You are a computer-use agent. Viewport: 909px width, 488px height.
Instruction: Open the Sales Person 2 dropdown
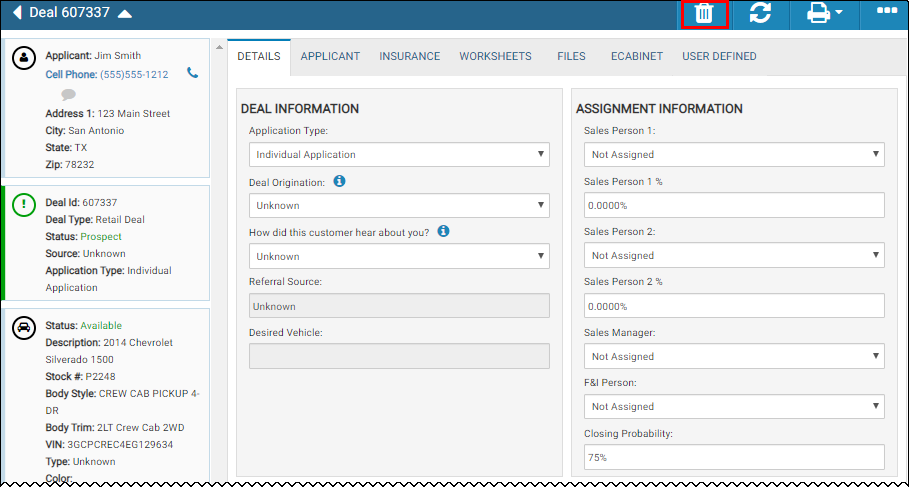coord(734,256)
